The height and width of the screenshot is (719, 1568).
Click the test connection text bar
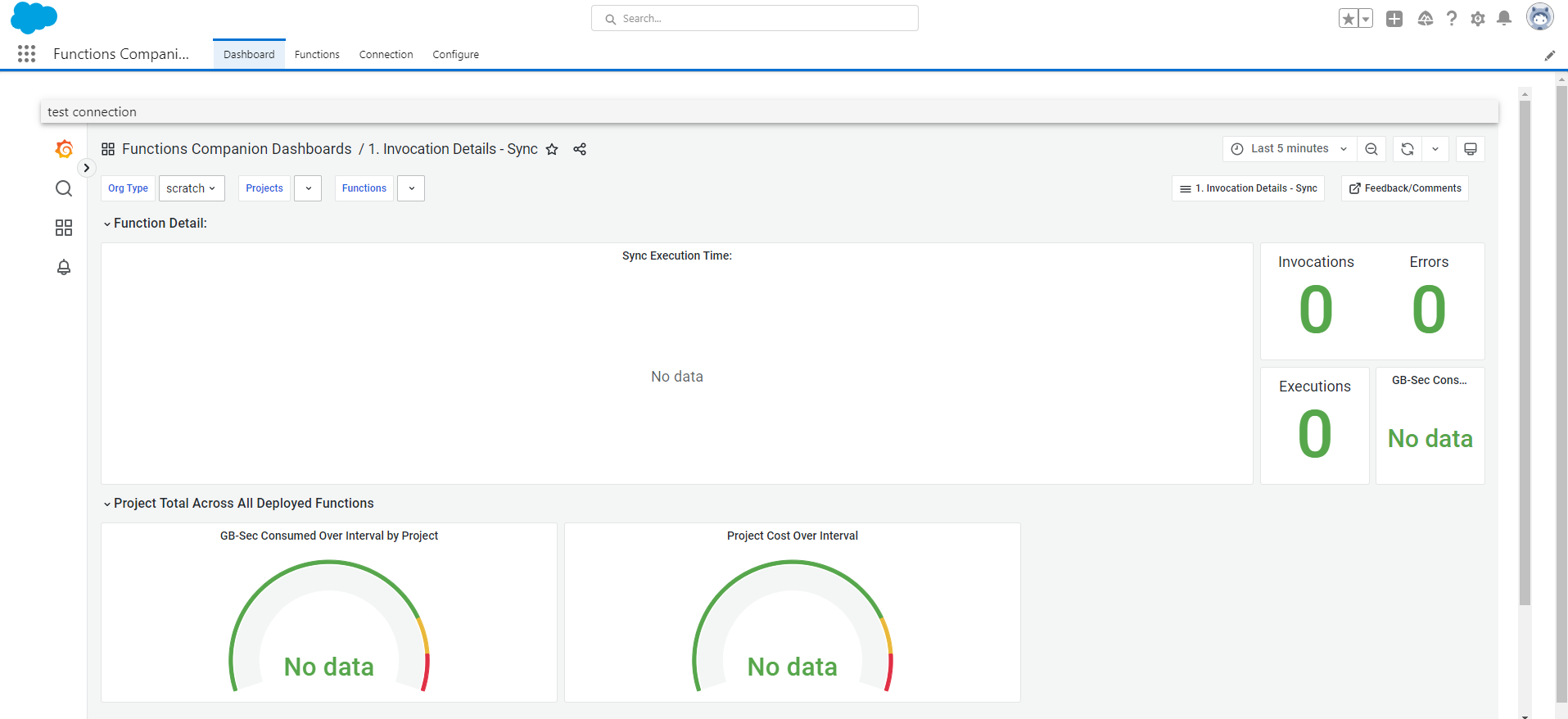pos(770,112)
